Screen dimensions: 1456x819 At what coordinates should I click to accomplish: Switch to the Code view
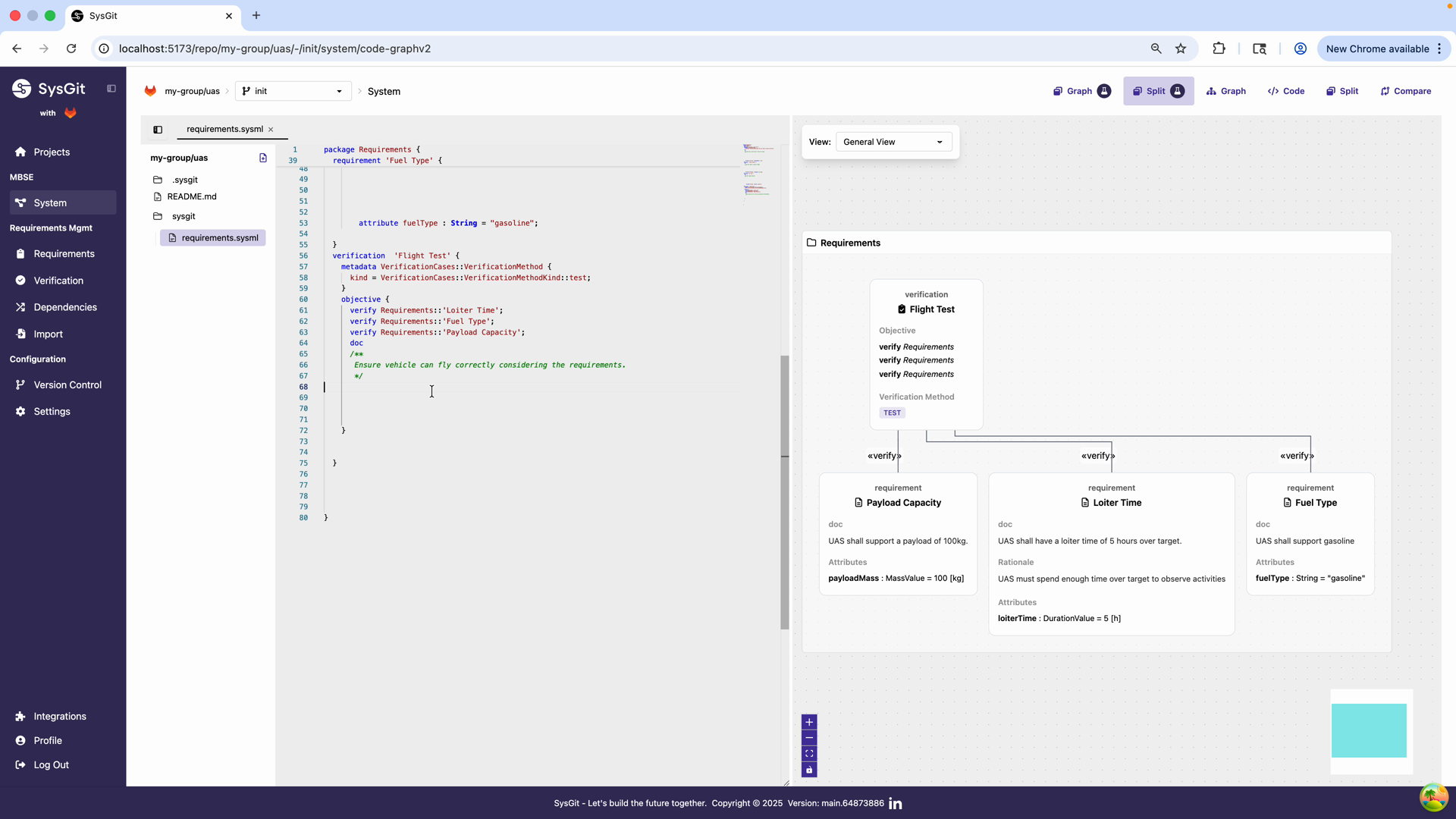point(1286,91)
